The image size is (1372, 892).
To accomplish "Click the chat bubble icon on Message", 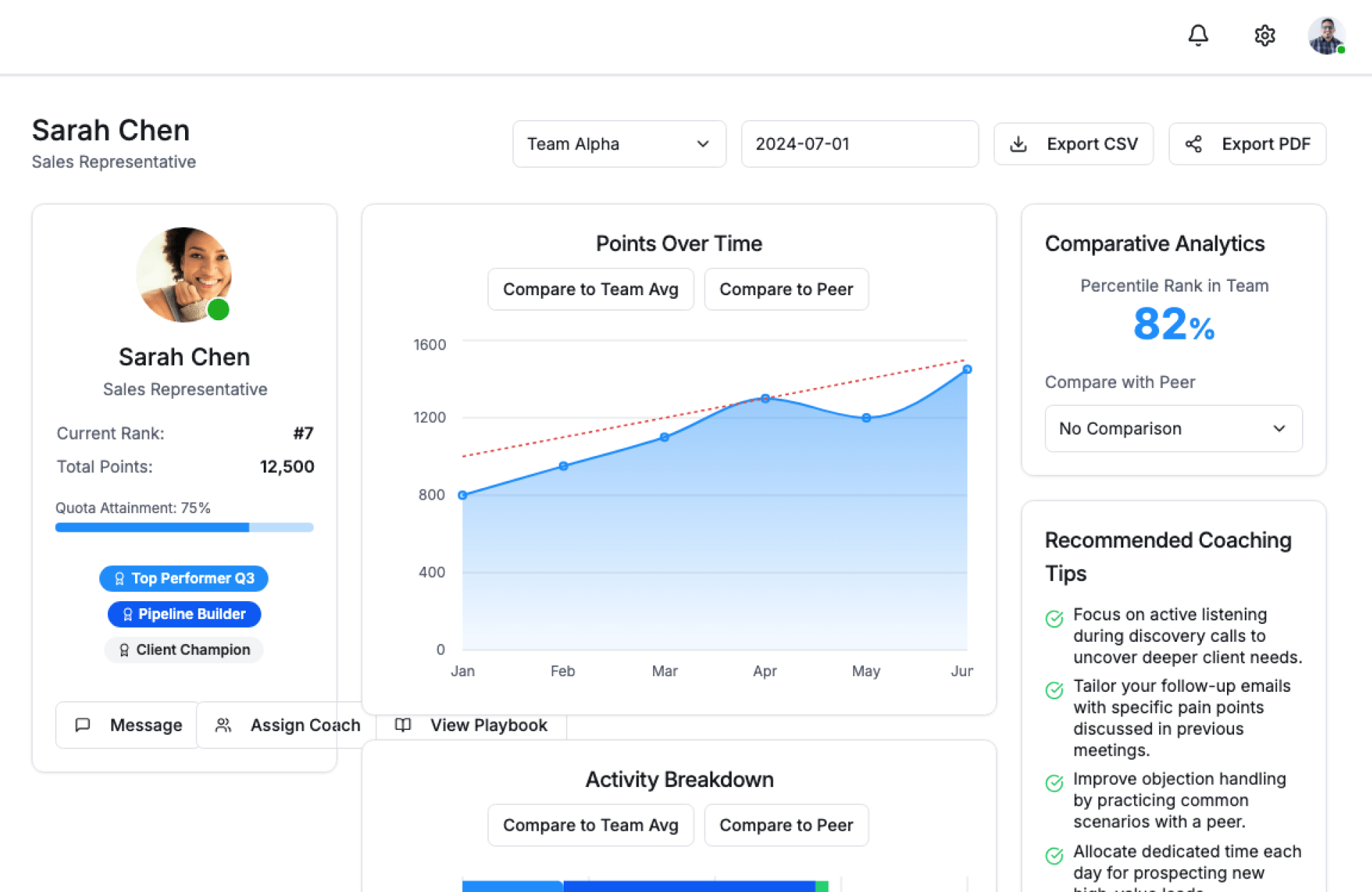I will point(83,725).
